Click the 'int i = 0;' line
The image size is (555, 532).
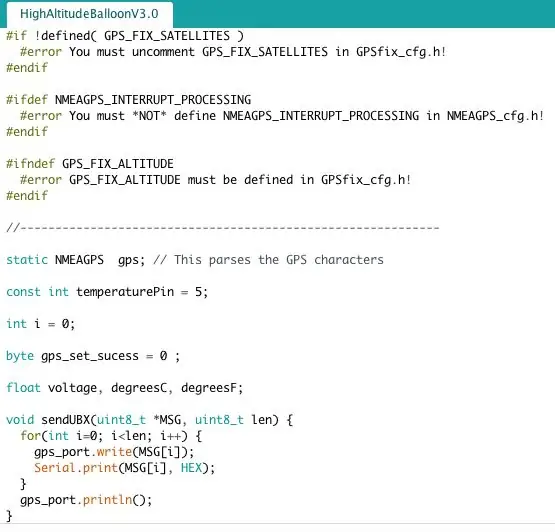point(40,324)
